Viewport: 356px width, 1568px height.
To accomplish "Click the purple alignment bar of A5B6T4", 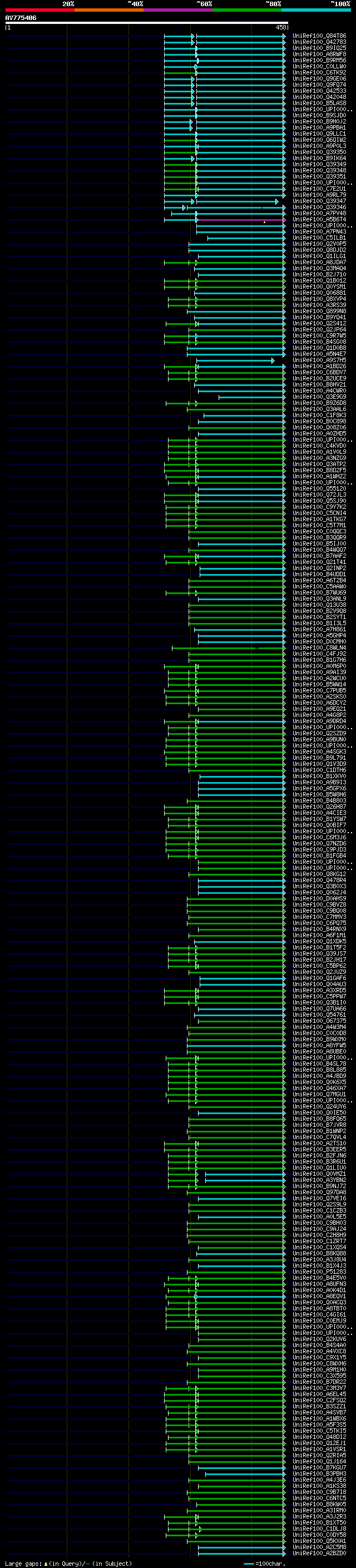I will [x=240, y=220].
